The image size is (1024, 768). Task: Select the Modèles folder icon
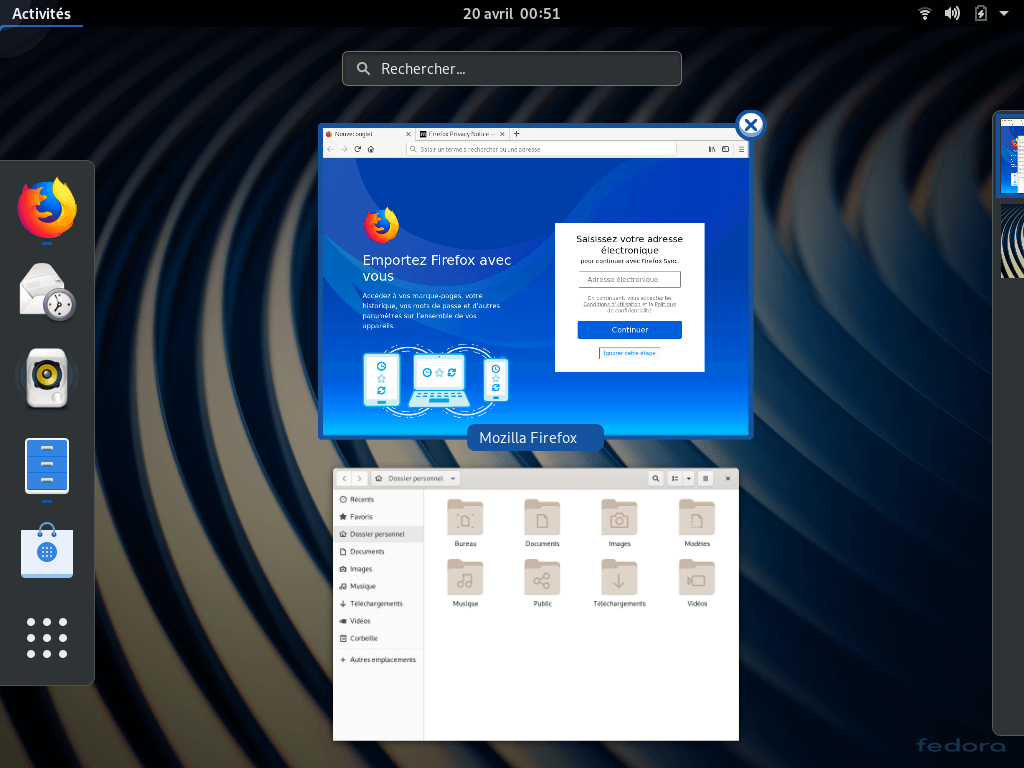click(x=697, y=518)
